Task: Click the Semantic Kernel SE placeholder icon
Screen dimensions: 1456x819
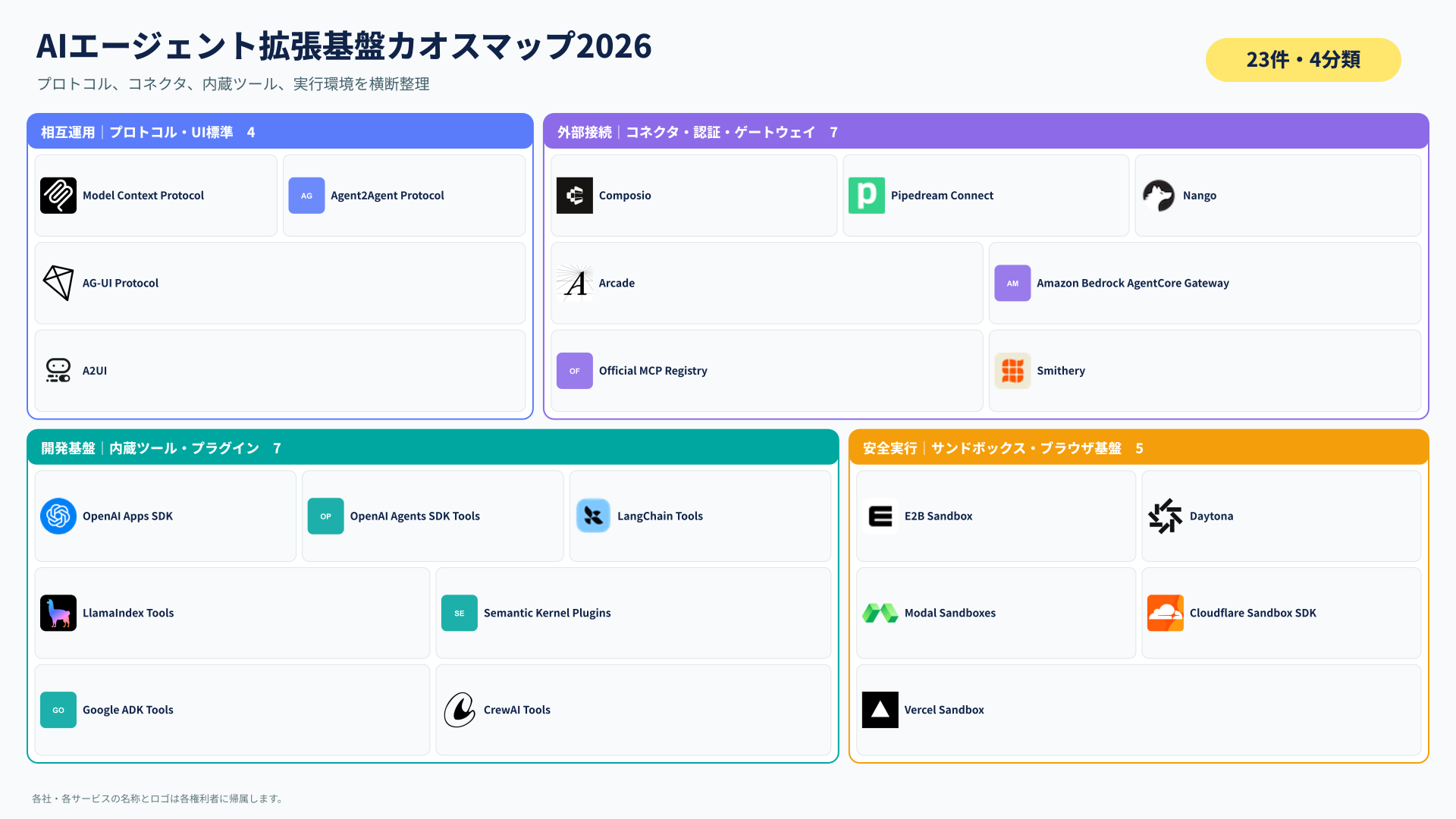Action: tap(460, 613)
